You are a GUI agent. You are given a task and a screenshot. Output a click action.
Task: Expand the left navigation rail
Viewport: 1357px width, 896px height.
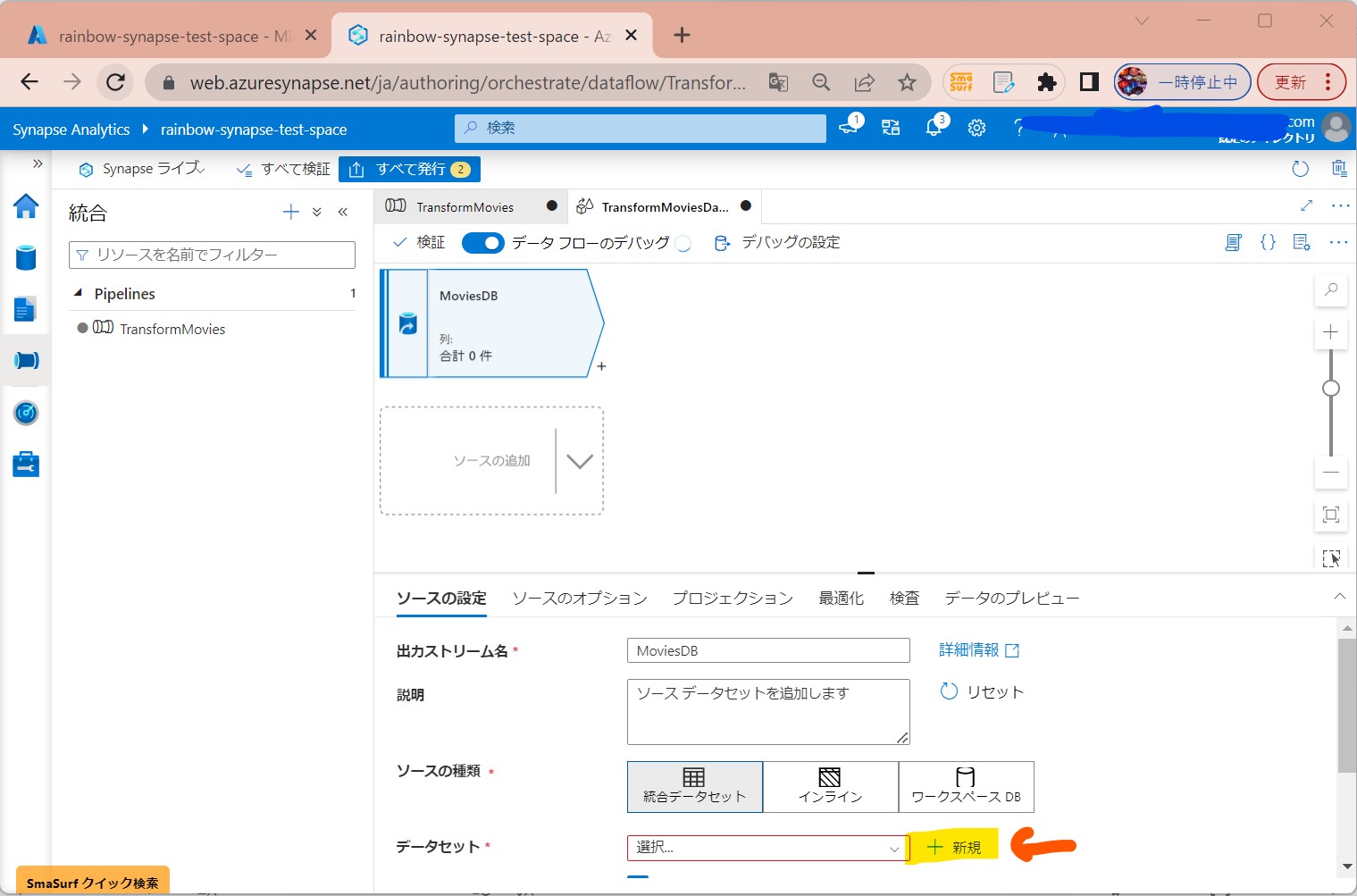click(x=38, y=163)
